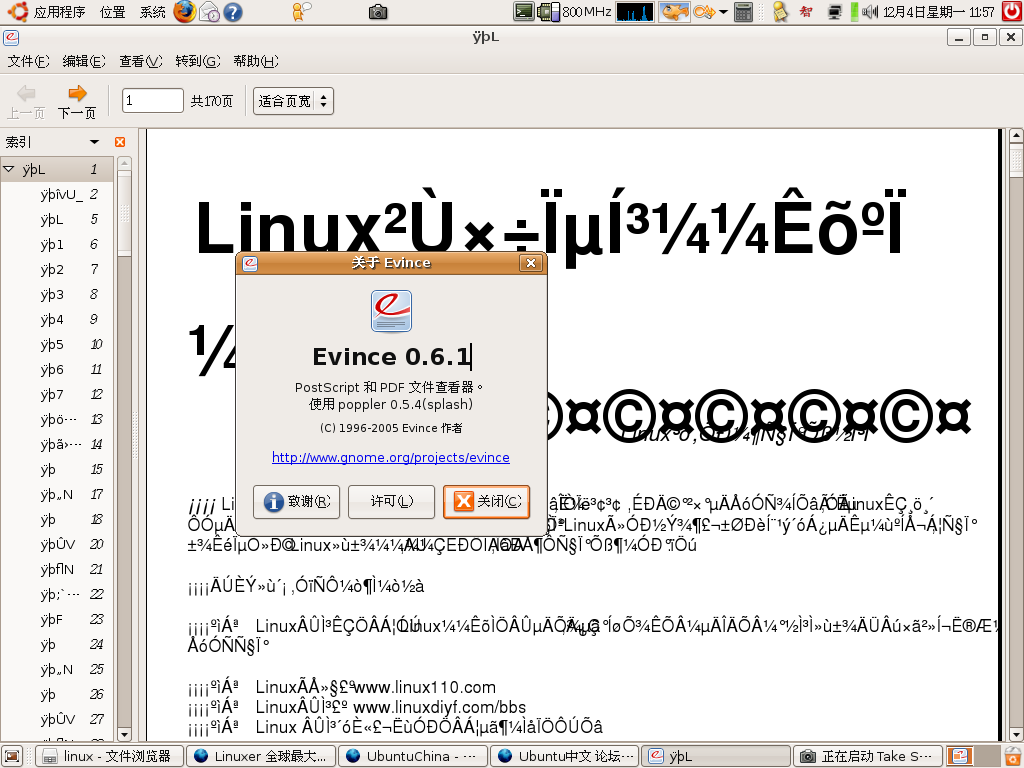
Task: Close the sidebar with orange X
Action: [x=120, y=142]
